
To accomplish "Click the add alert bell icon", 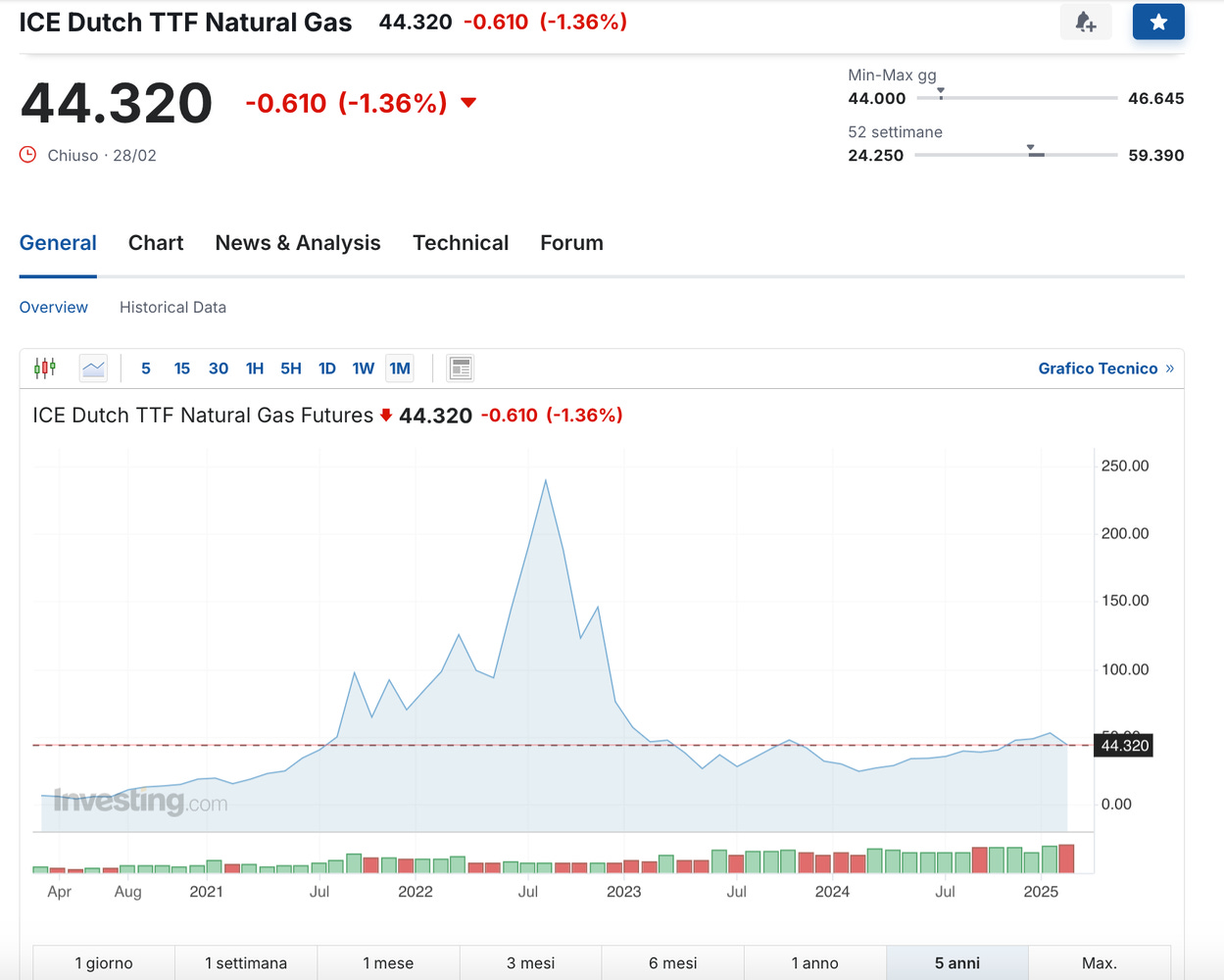I will [1086, 22].
